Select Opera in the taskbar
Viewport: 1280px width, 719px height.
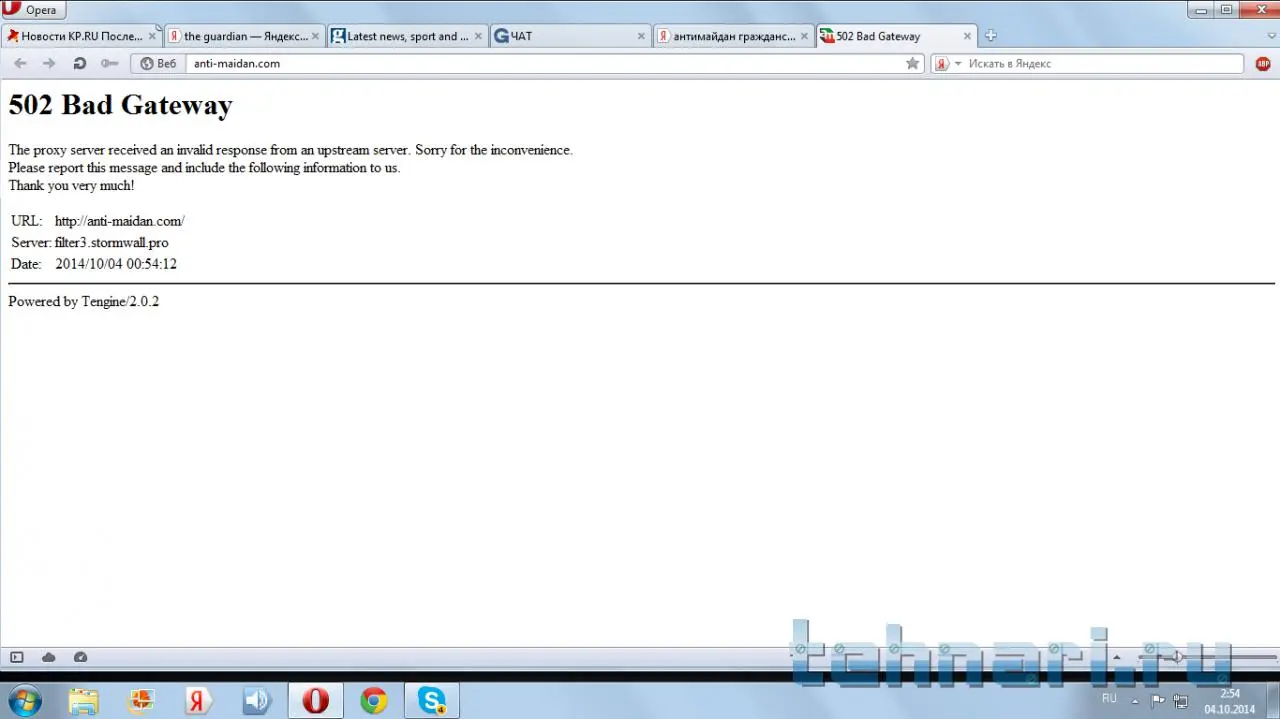point(316,701)
